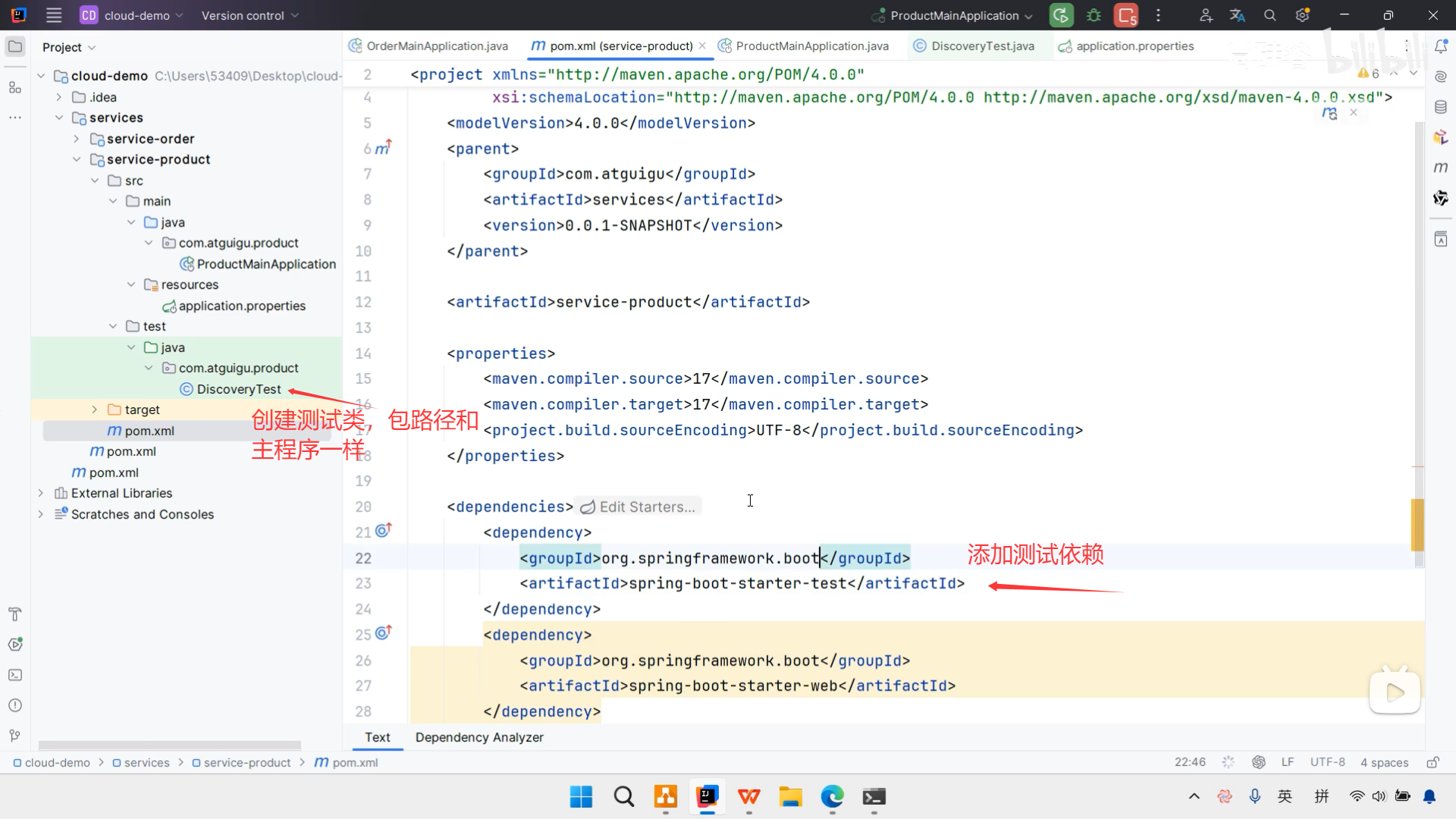Screen dimensions: 1456x819
Task: Toggle the read-only lock icon
Action: [x=1432, y=762]
